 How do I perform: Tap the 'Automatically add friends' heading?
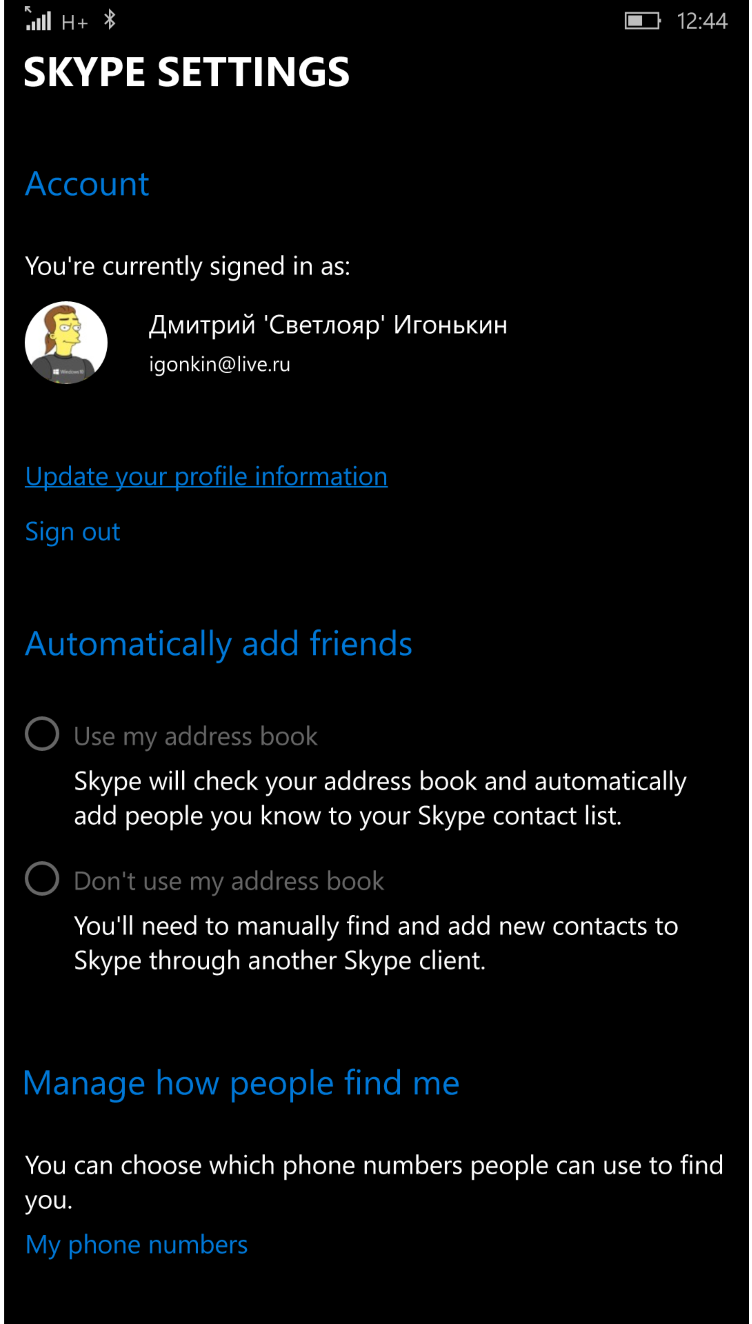(x=218, y=644)
